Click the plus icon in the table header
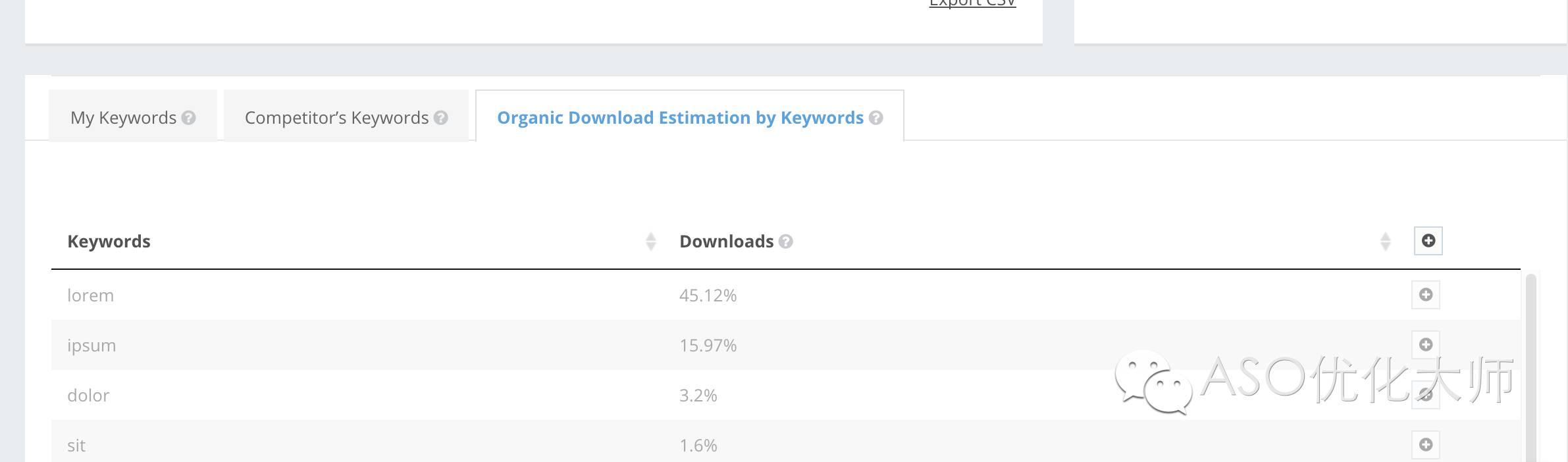This screenshot has height=462, width=1568. (1428, 241)
